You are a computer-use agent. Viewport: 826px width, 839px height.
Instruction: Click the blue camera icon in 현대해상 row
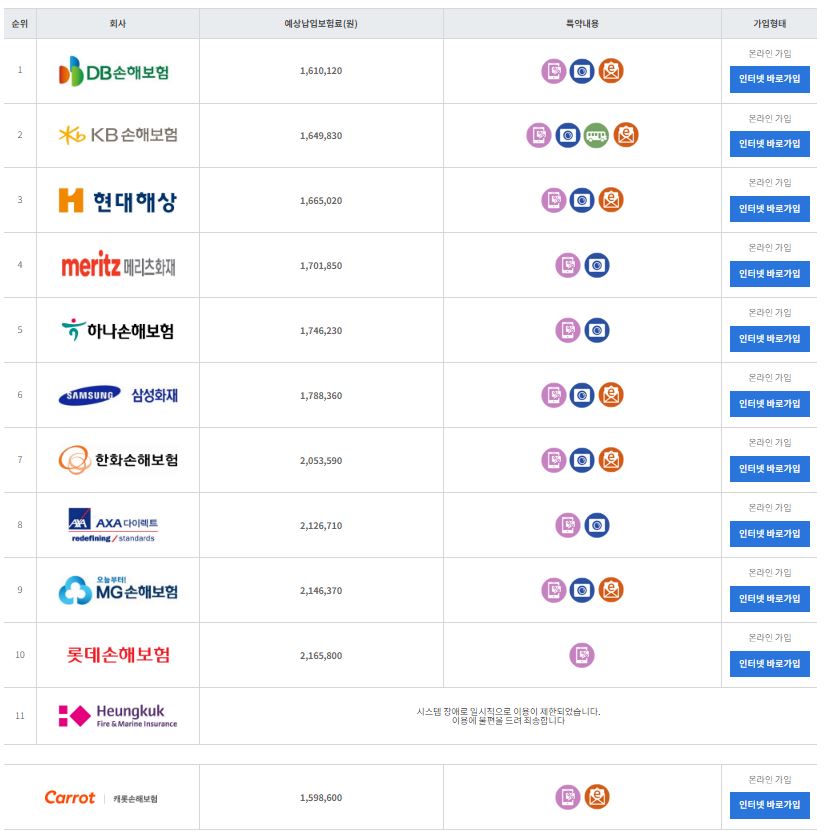coord(582,201)
